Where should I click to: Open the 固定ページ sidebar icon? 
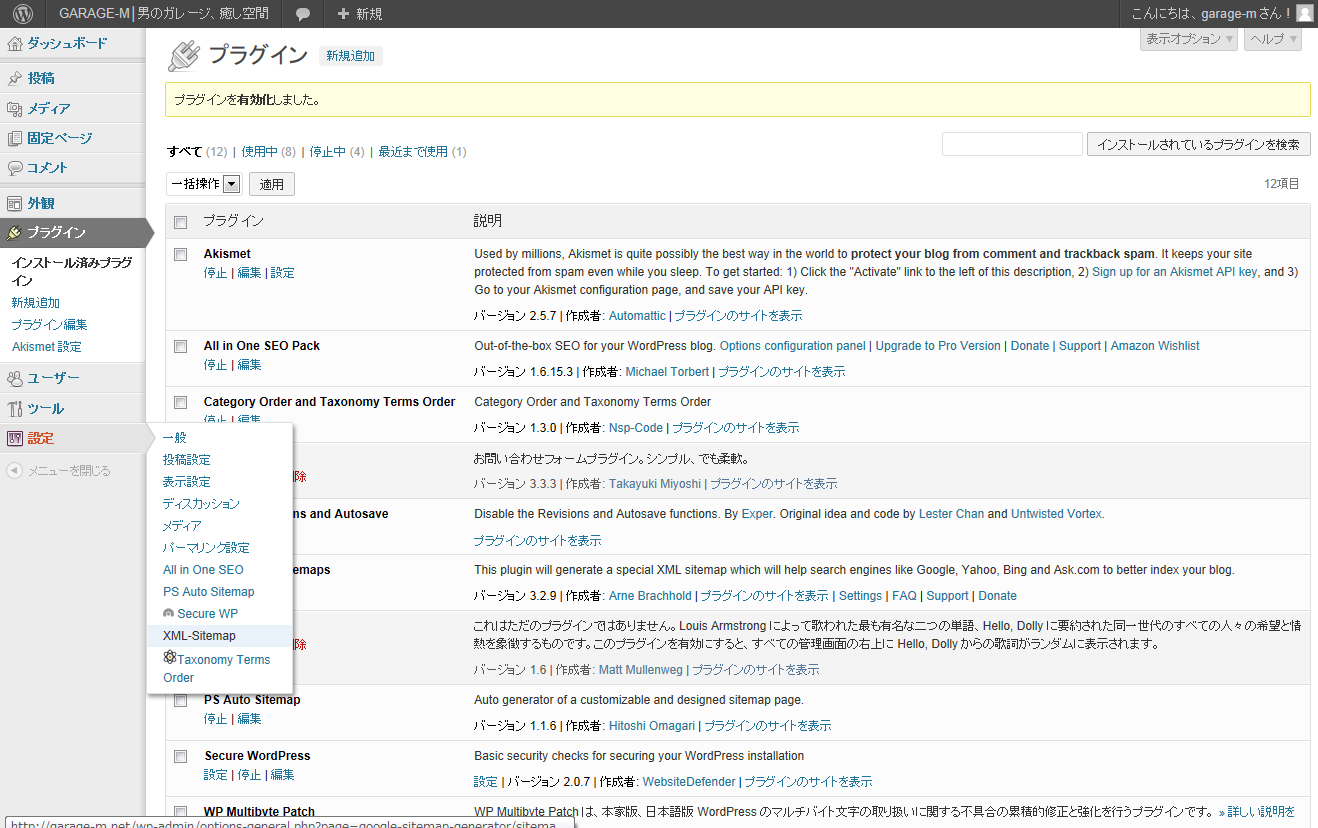pyautogui.click(x=14, y=138)
